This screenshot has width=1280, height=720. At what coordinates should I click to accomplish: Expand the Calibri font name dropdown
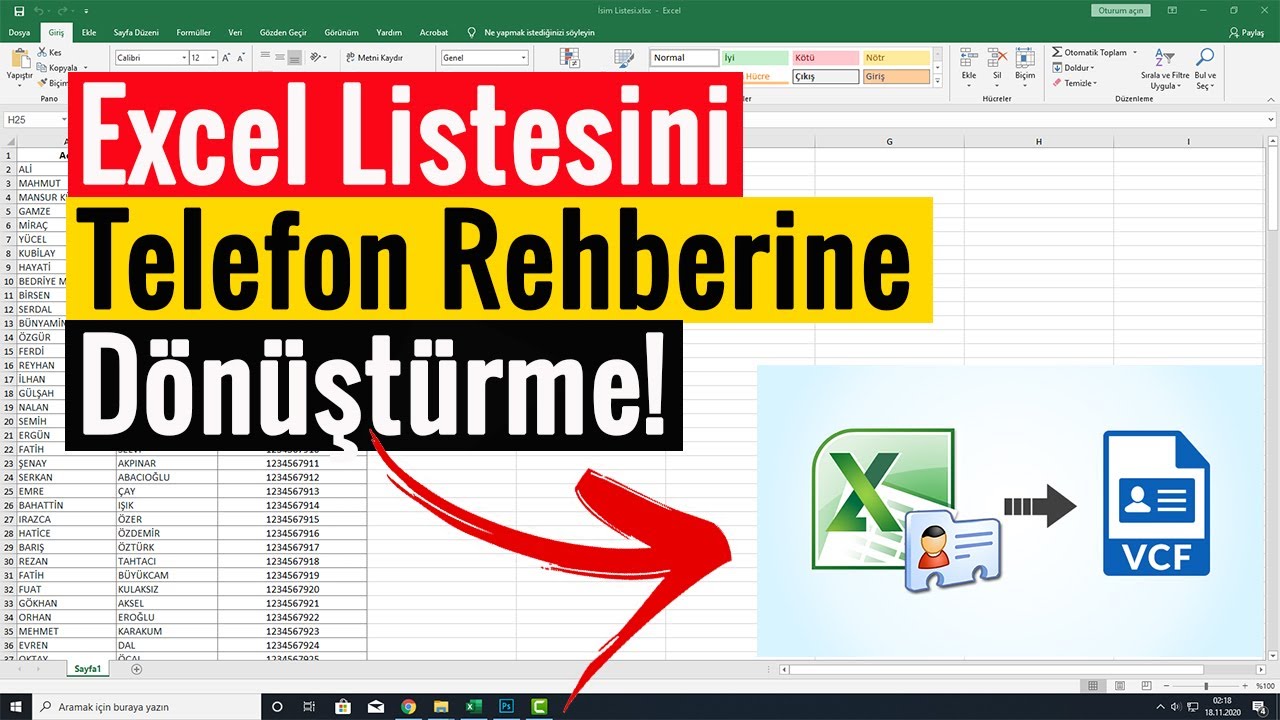point(184,58)
